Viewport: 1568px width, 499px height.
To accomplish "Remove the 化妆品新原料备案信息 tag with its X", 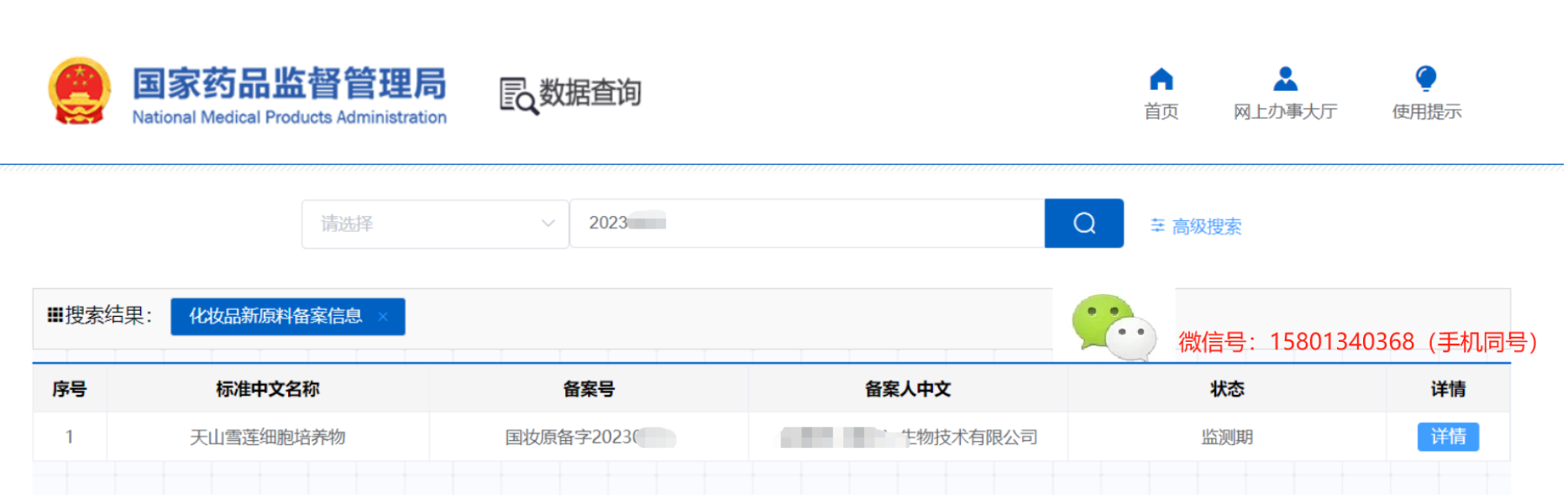I will pyautogui.click(x=383, y=316).
